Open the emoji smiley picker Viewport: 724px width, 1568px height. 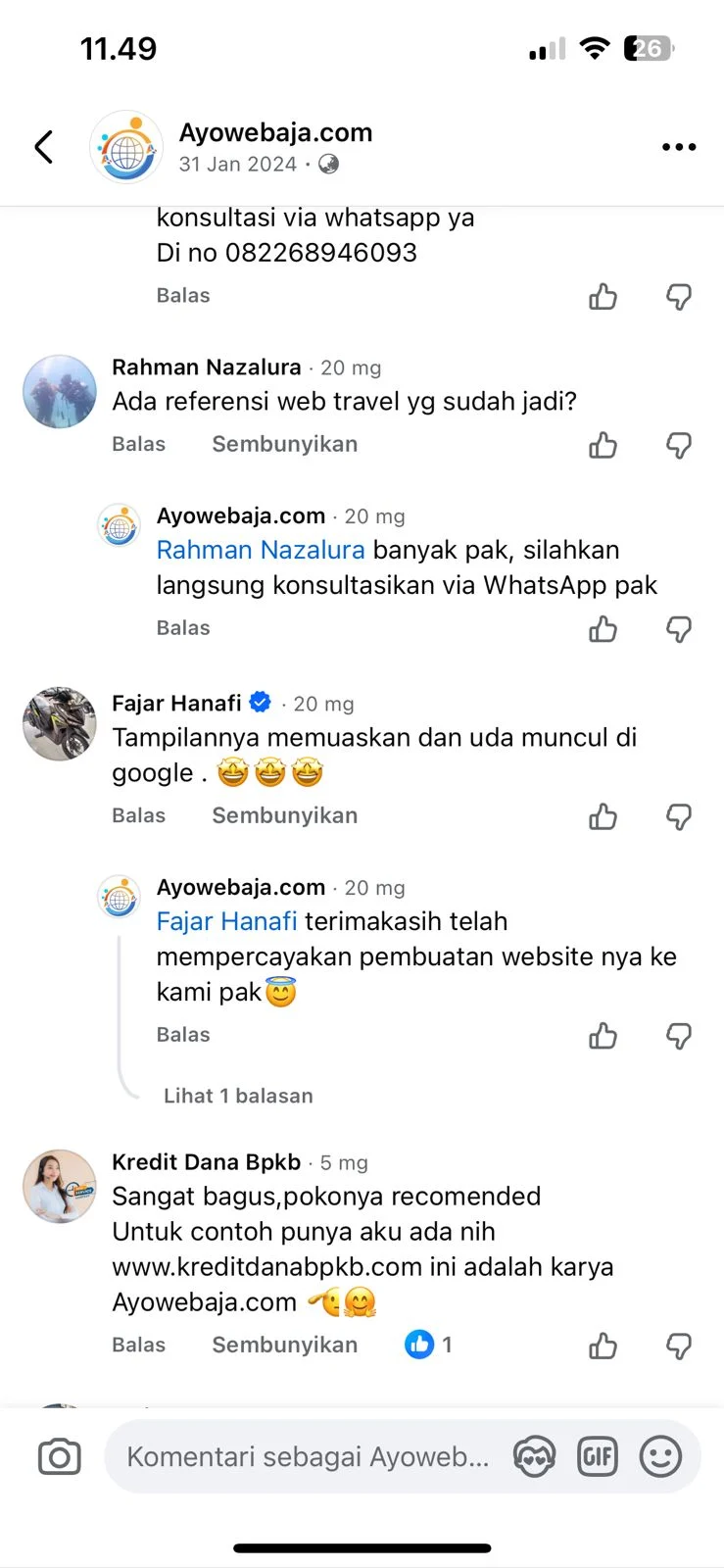point(660,1457)
